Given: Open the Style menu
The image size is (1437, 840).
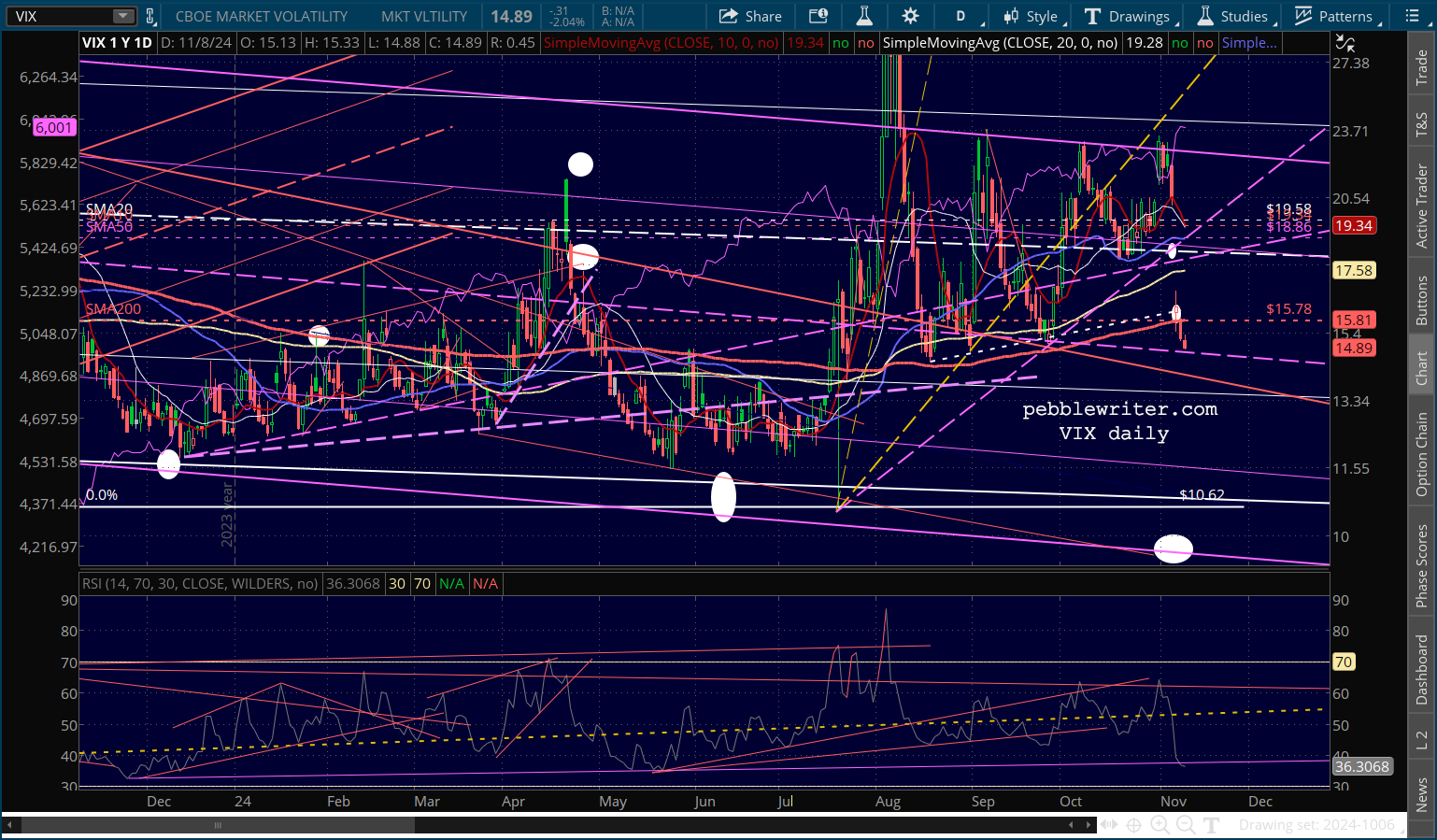Looking at the screenshot, I should [1032, 16].
